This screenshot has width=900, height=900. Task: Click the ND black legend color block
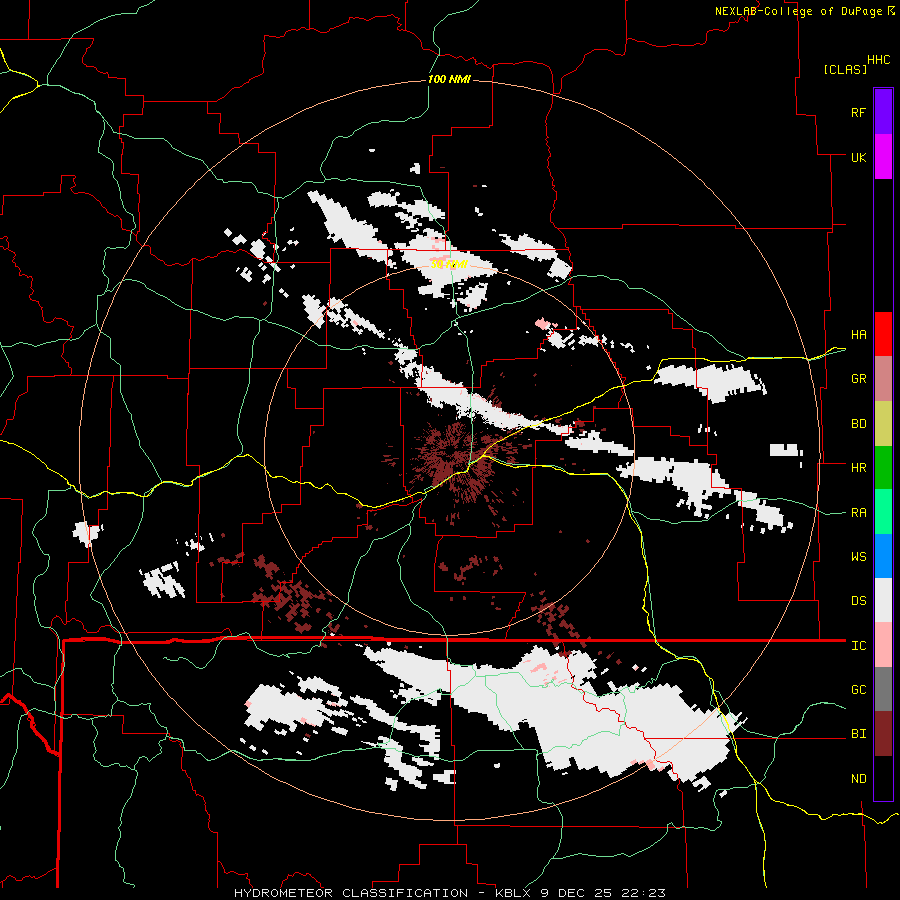tap(883, 778)
